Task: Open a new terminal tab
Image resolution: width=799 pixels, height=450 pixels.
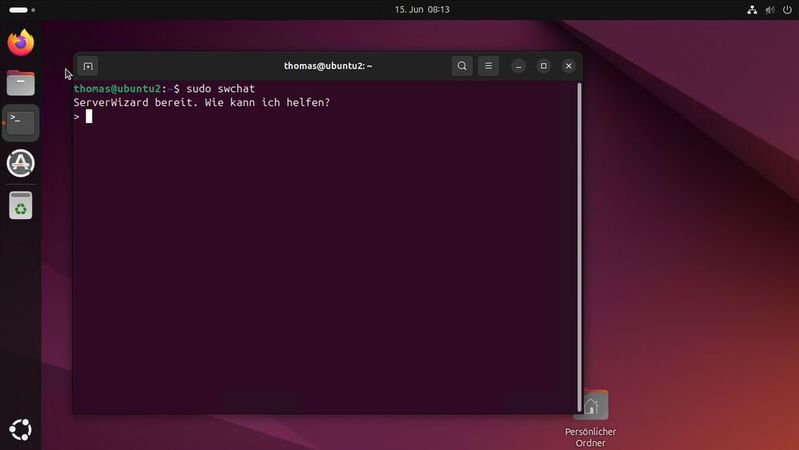Action: (x=88, y=66)
